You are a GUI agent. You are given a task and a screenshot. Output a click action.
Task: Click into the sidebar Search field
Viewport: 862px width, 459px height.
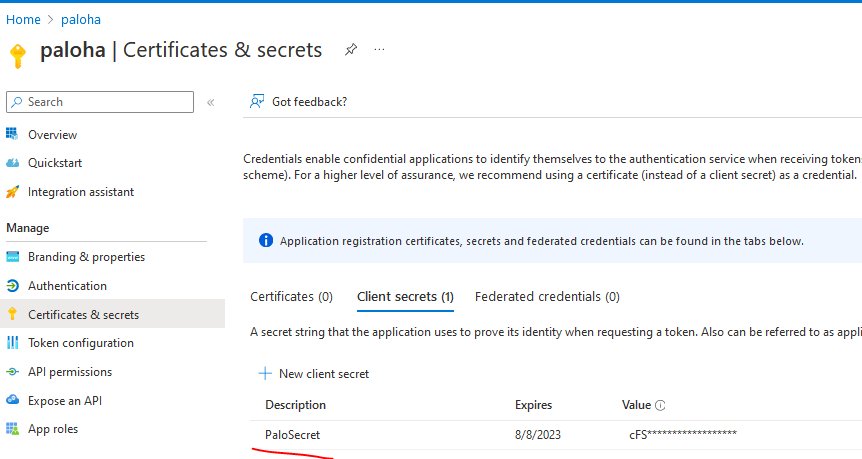click(100, 102)
